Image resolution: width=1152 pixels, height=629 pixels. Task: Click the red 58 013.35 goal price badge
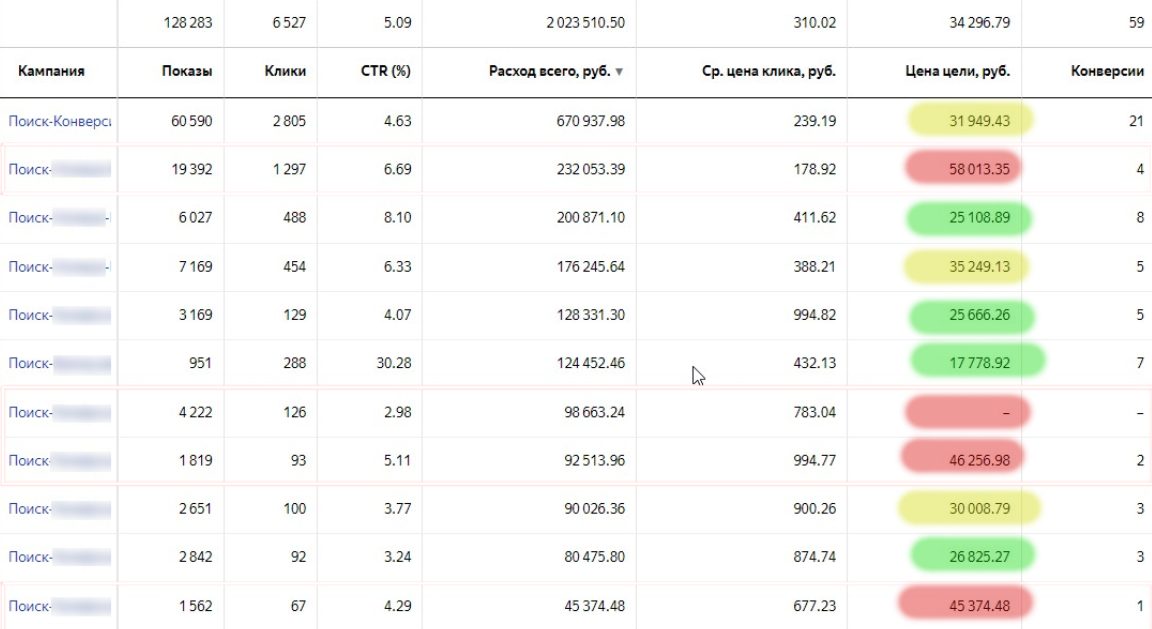click(x=966, y=170)
